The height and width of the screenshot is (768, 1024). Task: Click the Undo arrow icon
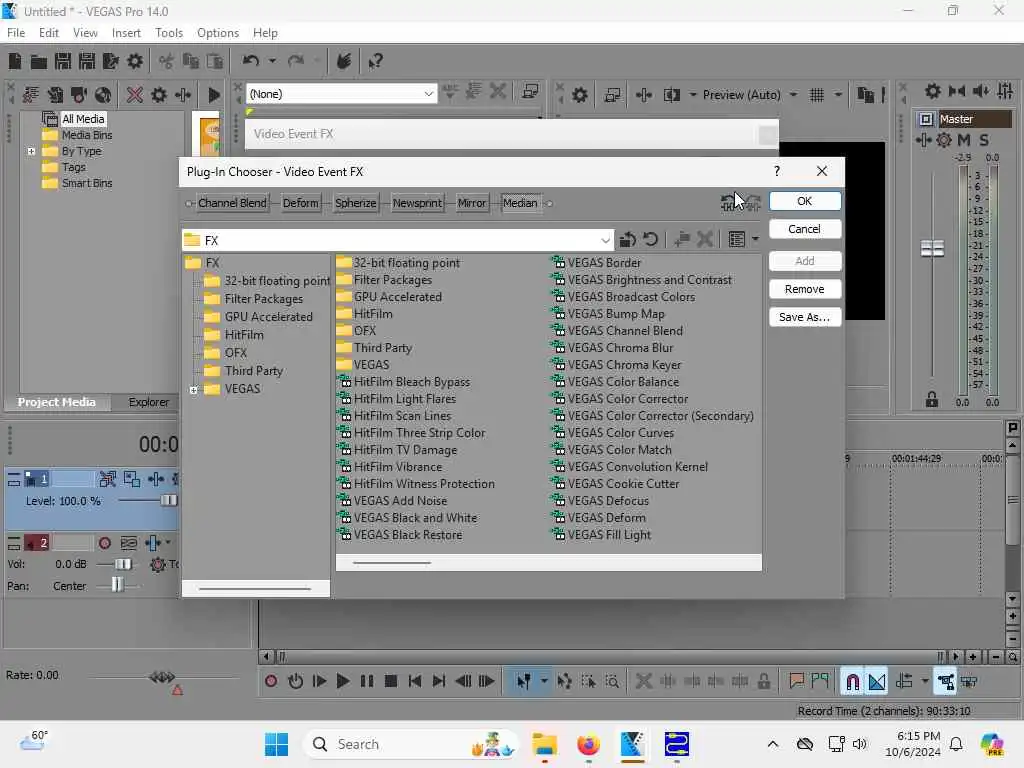251,61
